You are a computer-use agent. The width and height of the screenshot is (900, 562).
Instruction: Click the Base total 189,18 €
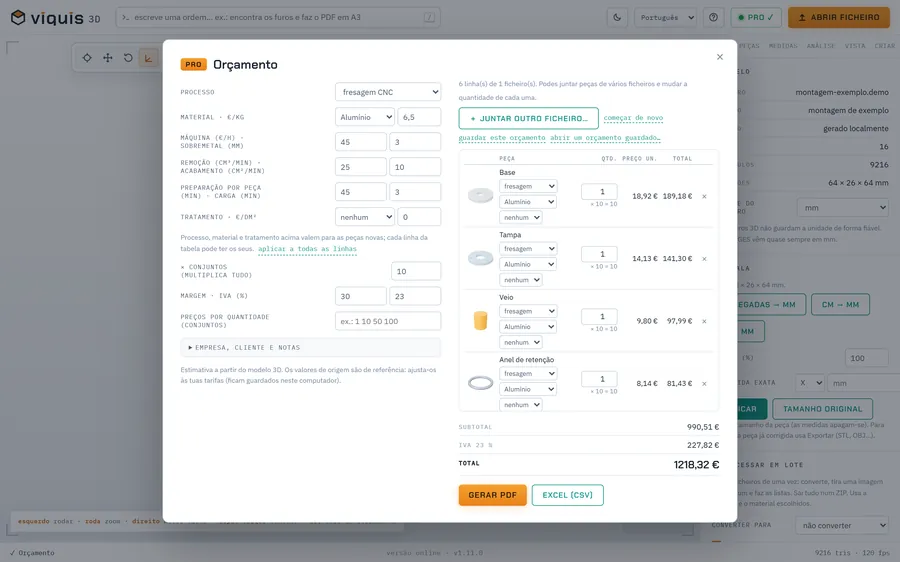click(x=677, y=196)
